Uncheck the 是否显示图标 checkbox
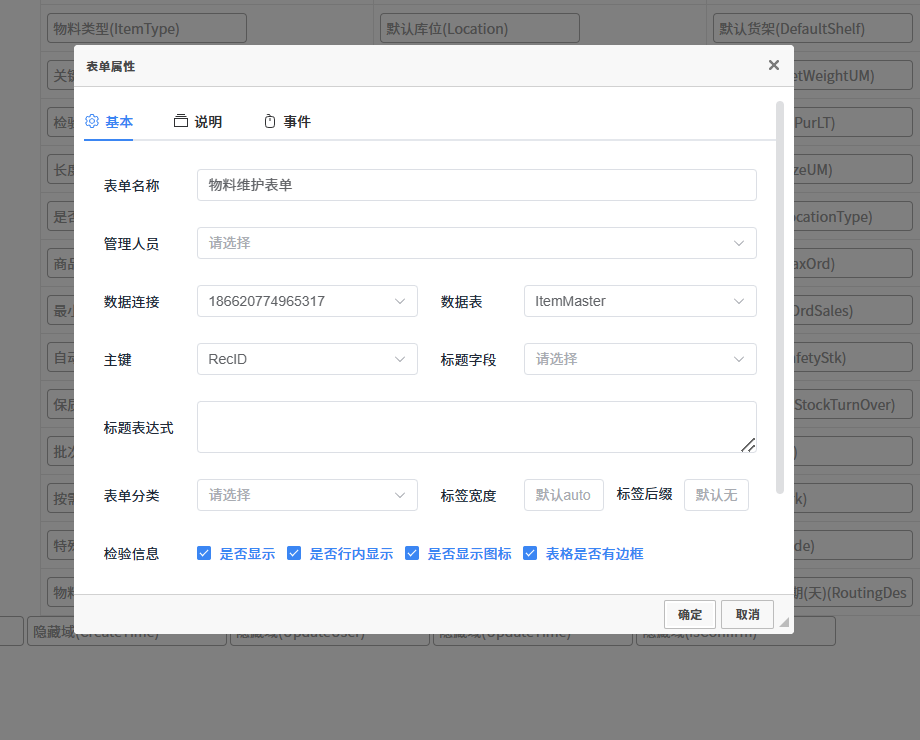The width and height of the screenshot is (920, 740). pos(412,553)
